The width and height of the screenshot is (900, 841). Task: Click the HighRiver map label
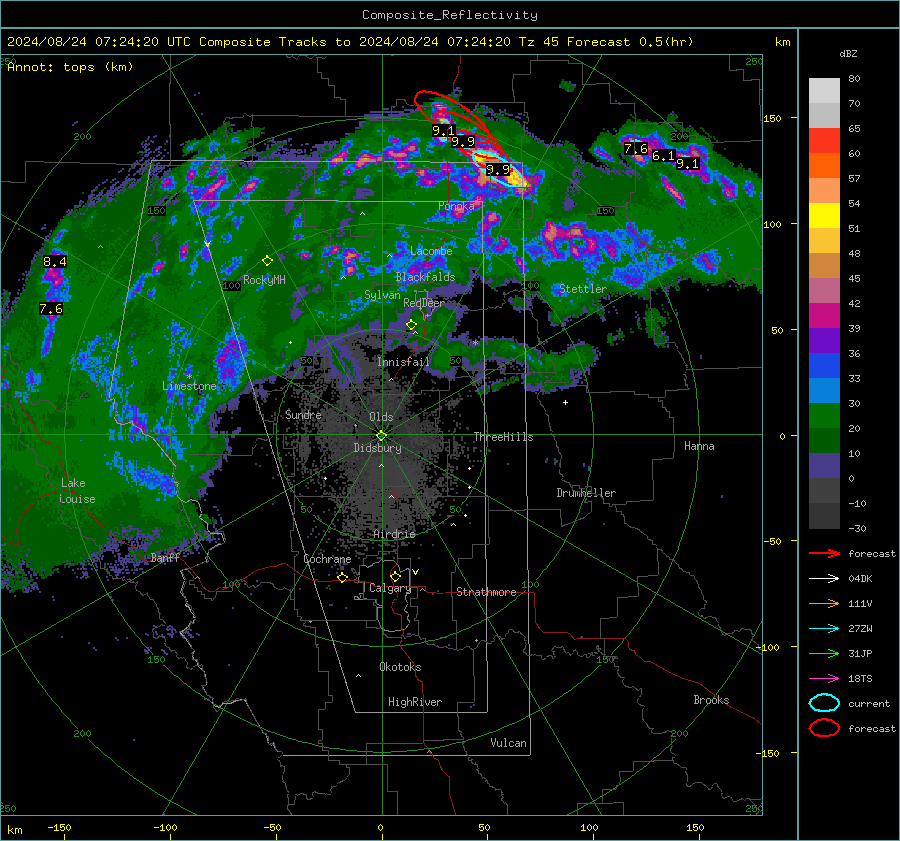415,702
